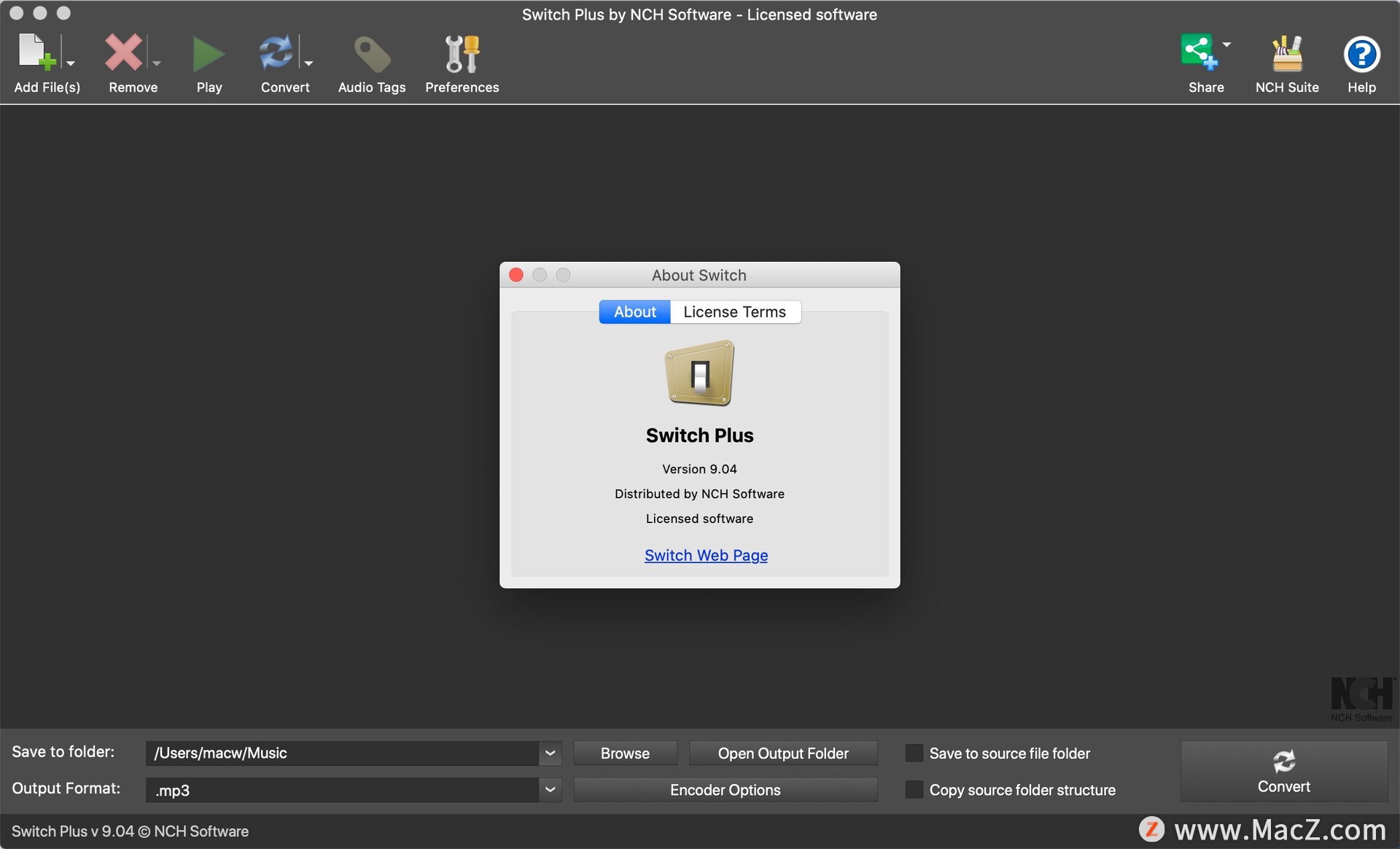Click the .mp3 output format field
Viewport: 1400px width, 849px height.
click(x=342, y=790)
